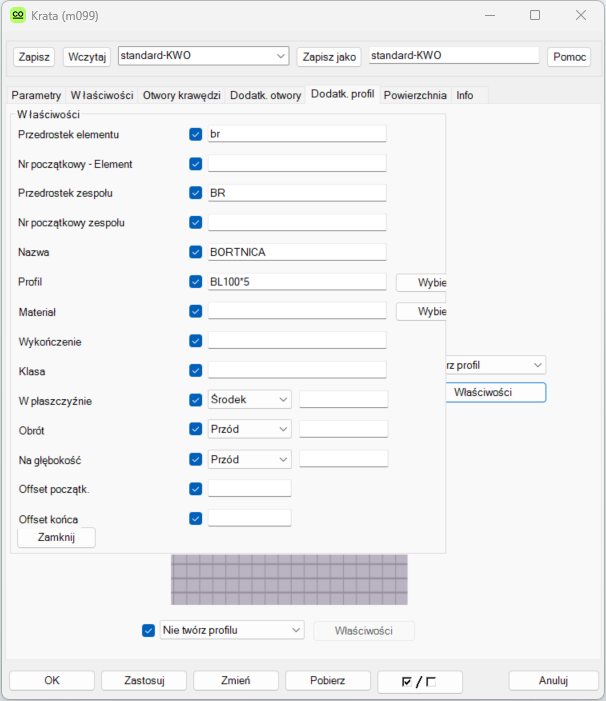Click the check/uncheck all toggle button

[x=418, y=681]
